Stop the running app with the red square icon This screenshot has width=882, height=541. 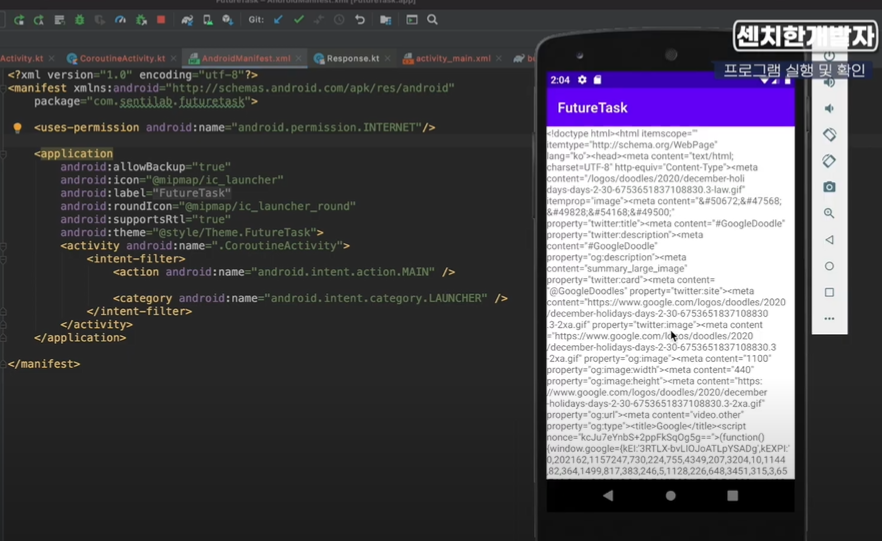click(161, 20)
